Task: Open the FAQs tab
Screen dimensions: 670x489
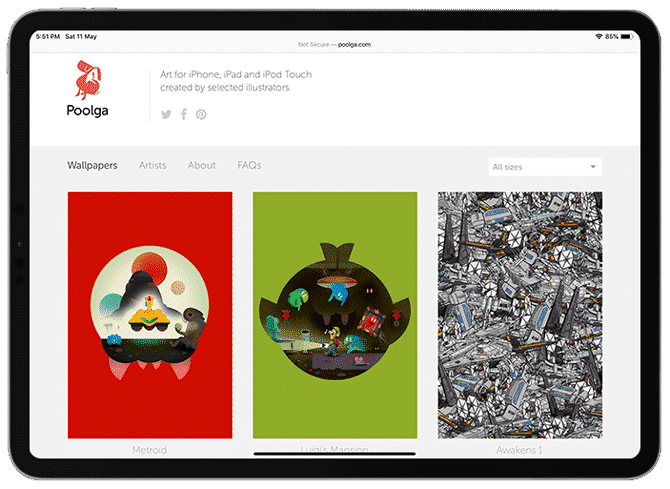Action: tap(249, 165)
